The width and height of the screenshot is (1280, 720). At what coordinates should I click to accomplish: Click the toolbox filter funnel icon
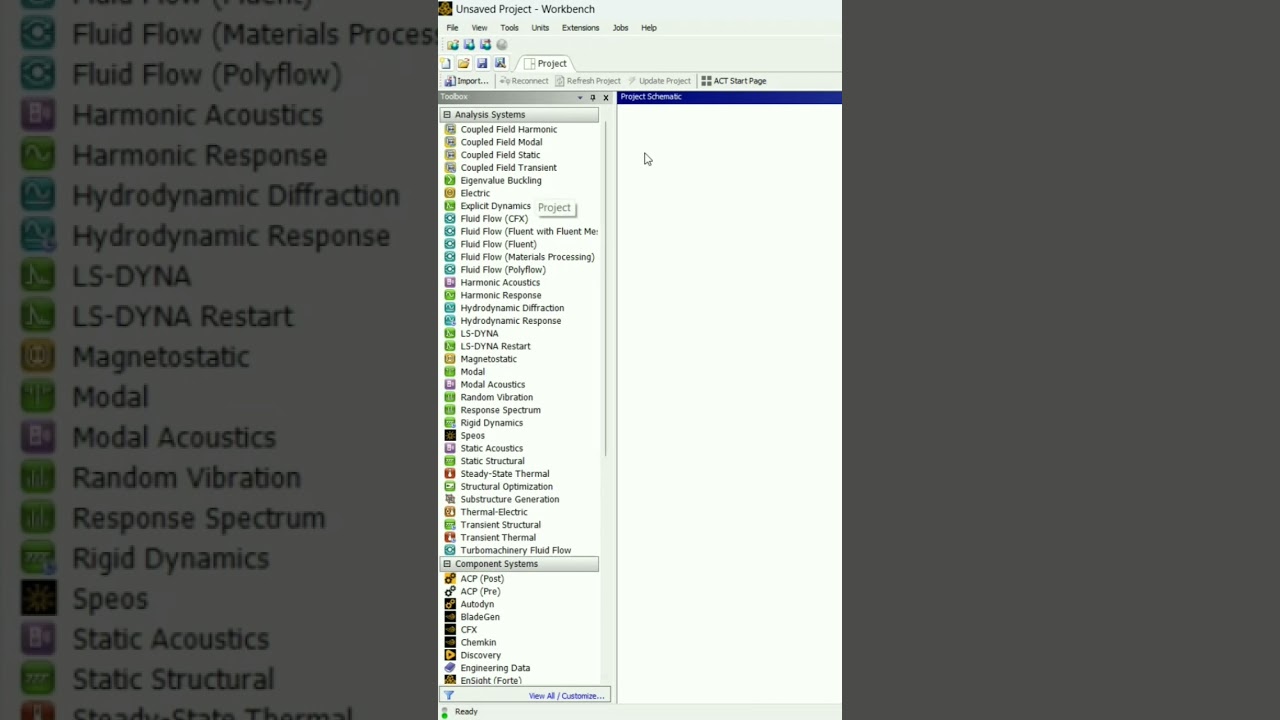pyautogui.click(x=449, y=696)
